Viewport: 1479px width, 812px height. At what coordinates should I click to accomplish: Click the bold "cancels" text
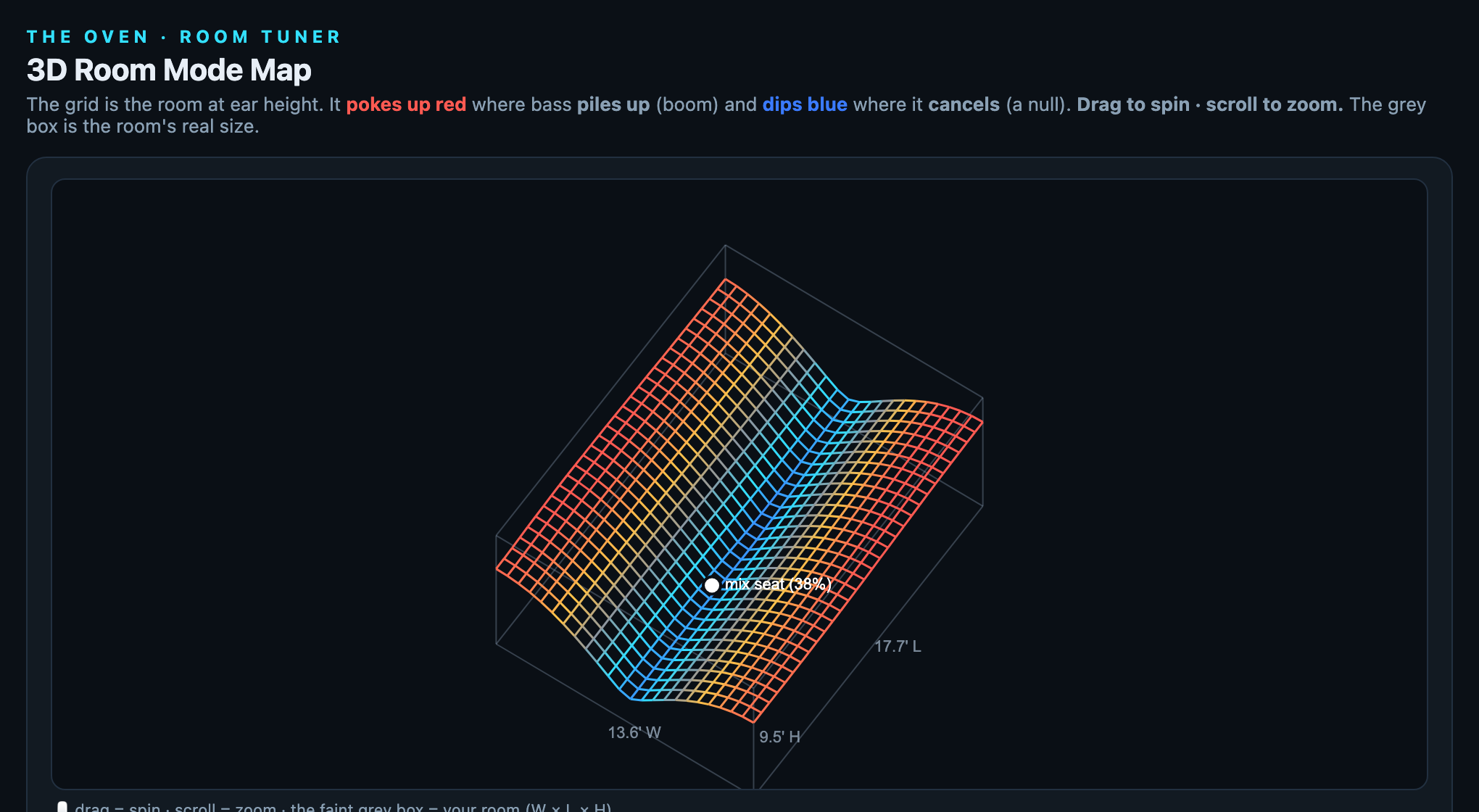click(x=964, y=104)
